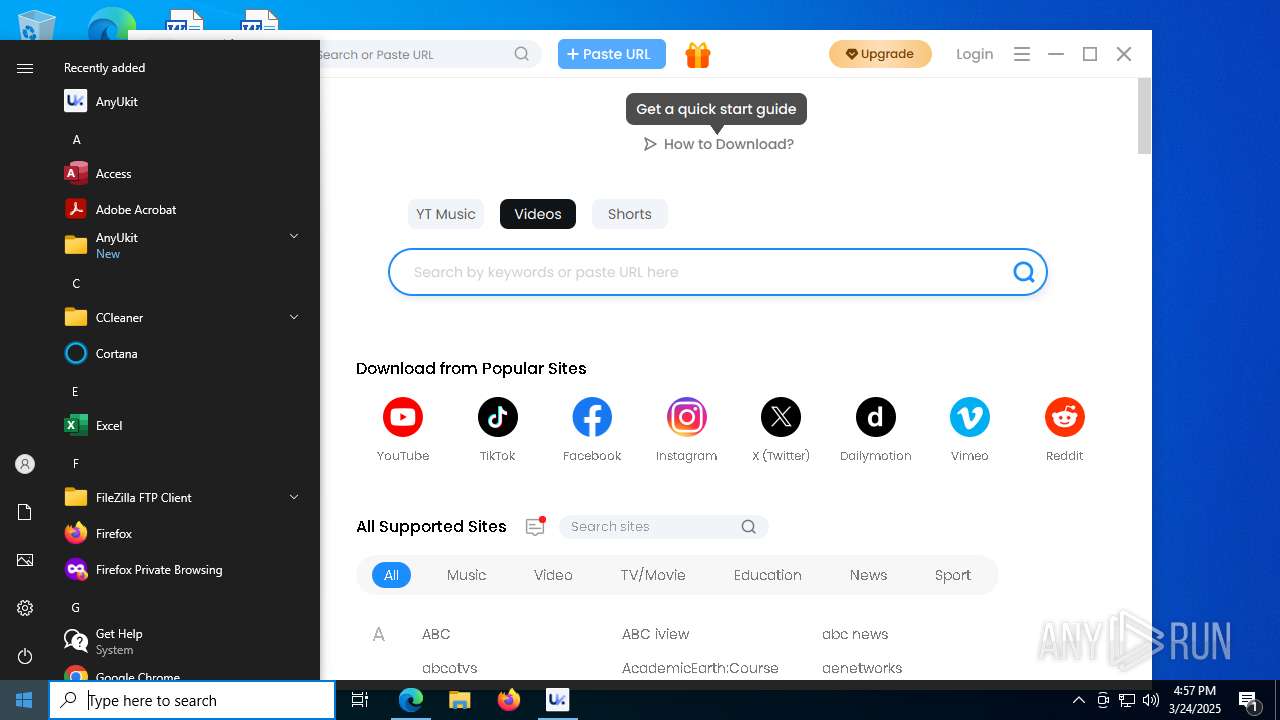The height and width of the screenshot is (720, 1280).
Task: Filter supported sites by TV/Movie
Action: pos(653,575)
